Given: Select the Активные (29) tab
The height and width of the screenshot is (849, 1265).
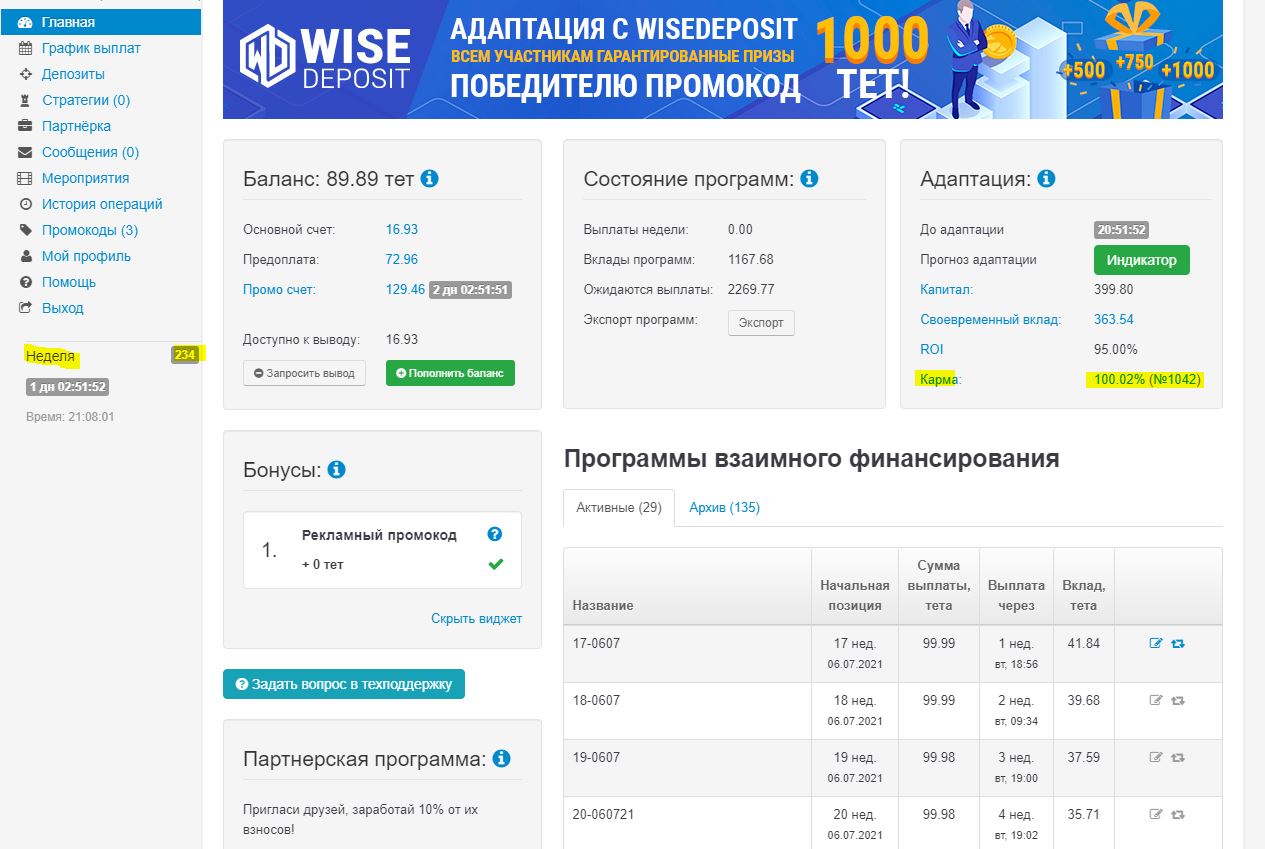Looking at the screenshot, I should click(x=619, y=507).
